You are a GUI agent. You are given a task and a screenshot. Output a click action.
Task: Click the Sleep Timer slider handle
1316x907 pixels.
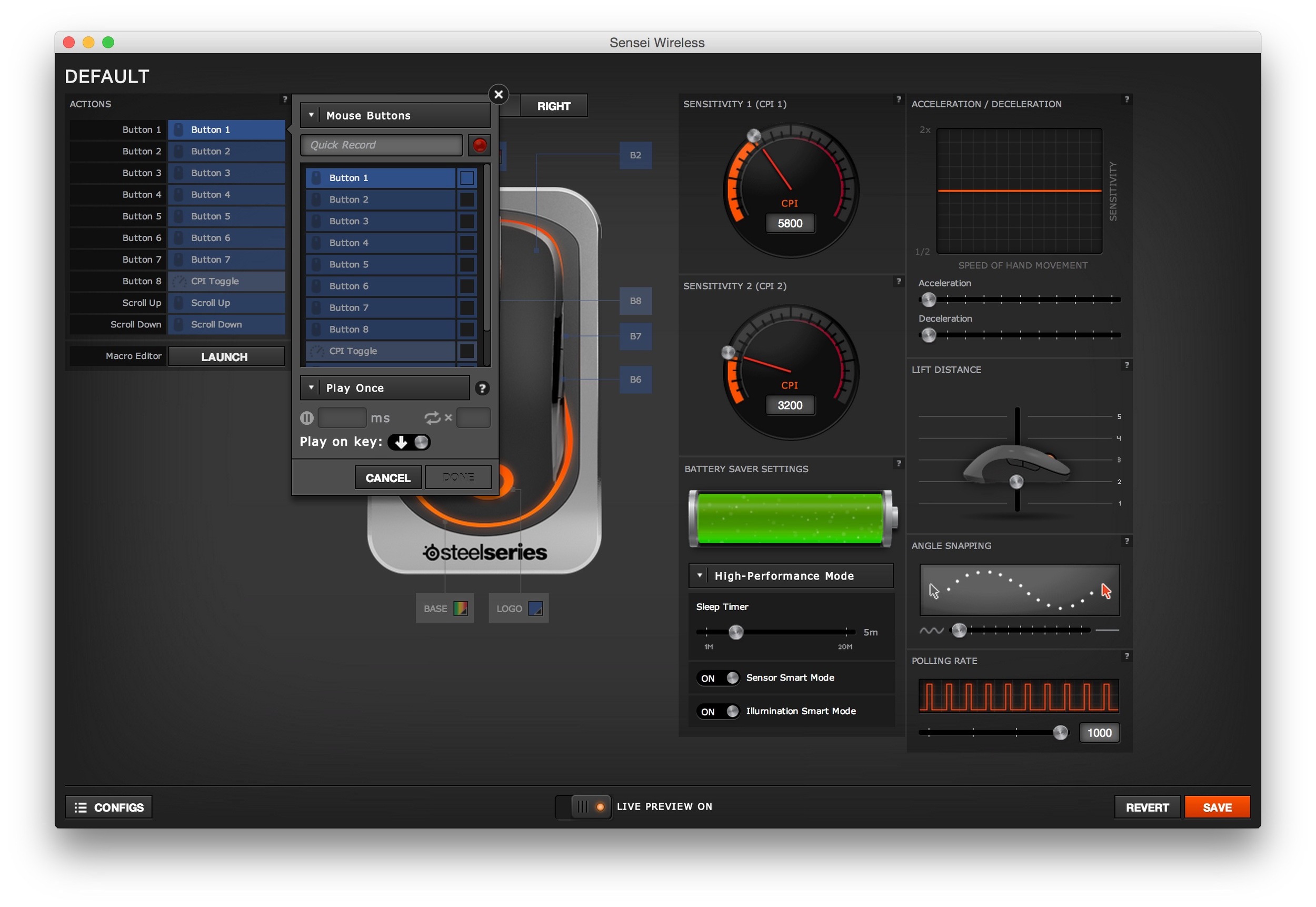[x=736, y=632]
